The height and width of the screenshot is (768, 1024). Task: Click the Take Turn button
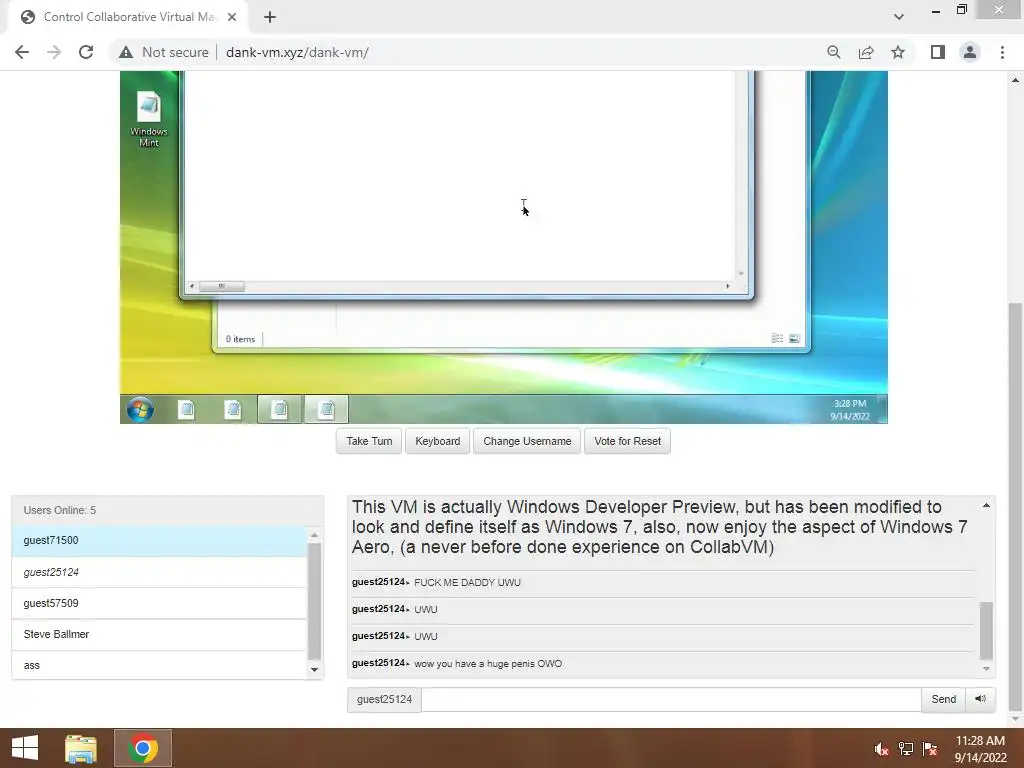point(369,441)
